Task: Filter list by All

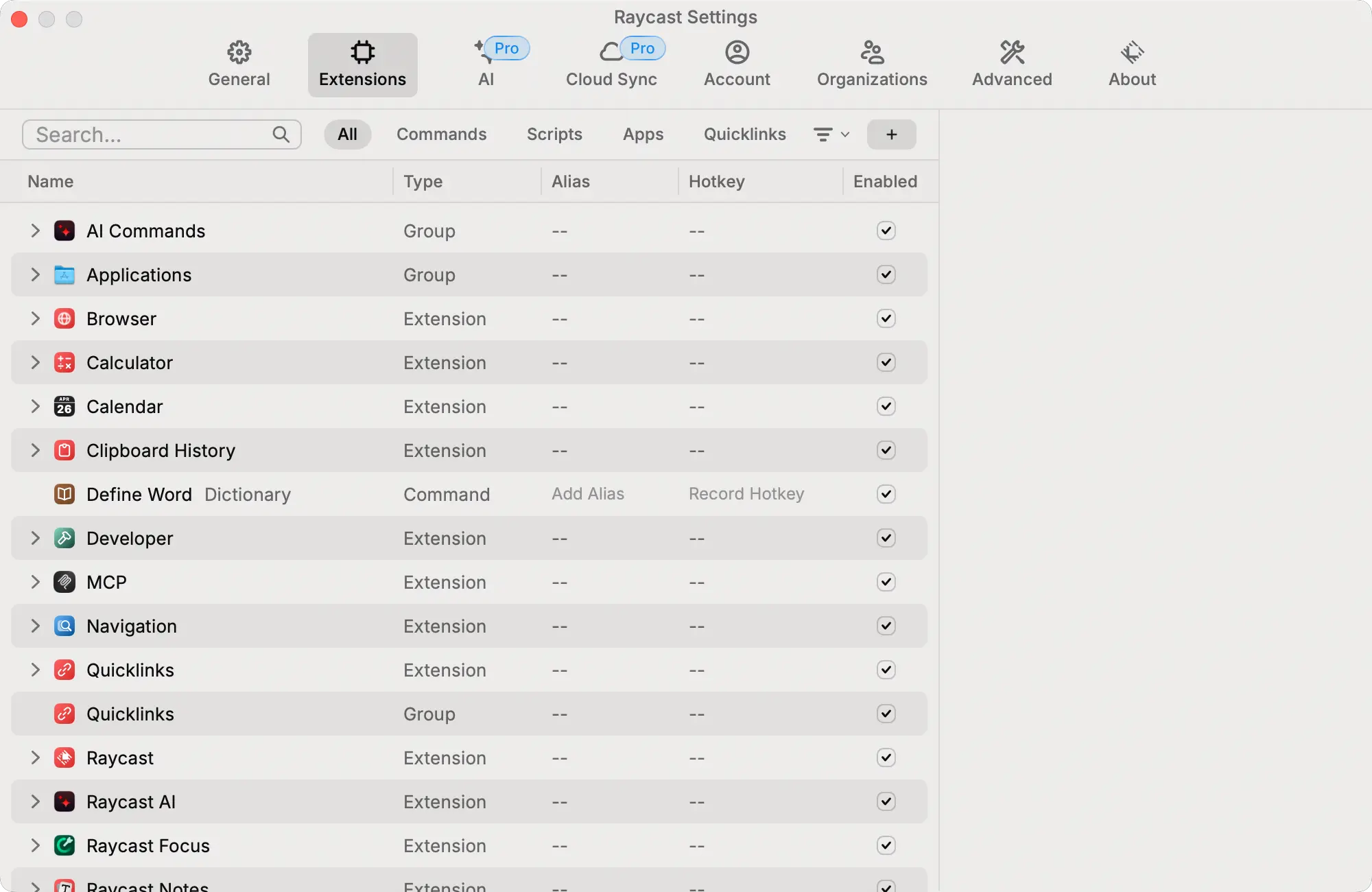Action: tap(348, 134)
